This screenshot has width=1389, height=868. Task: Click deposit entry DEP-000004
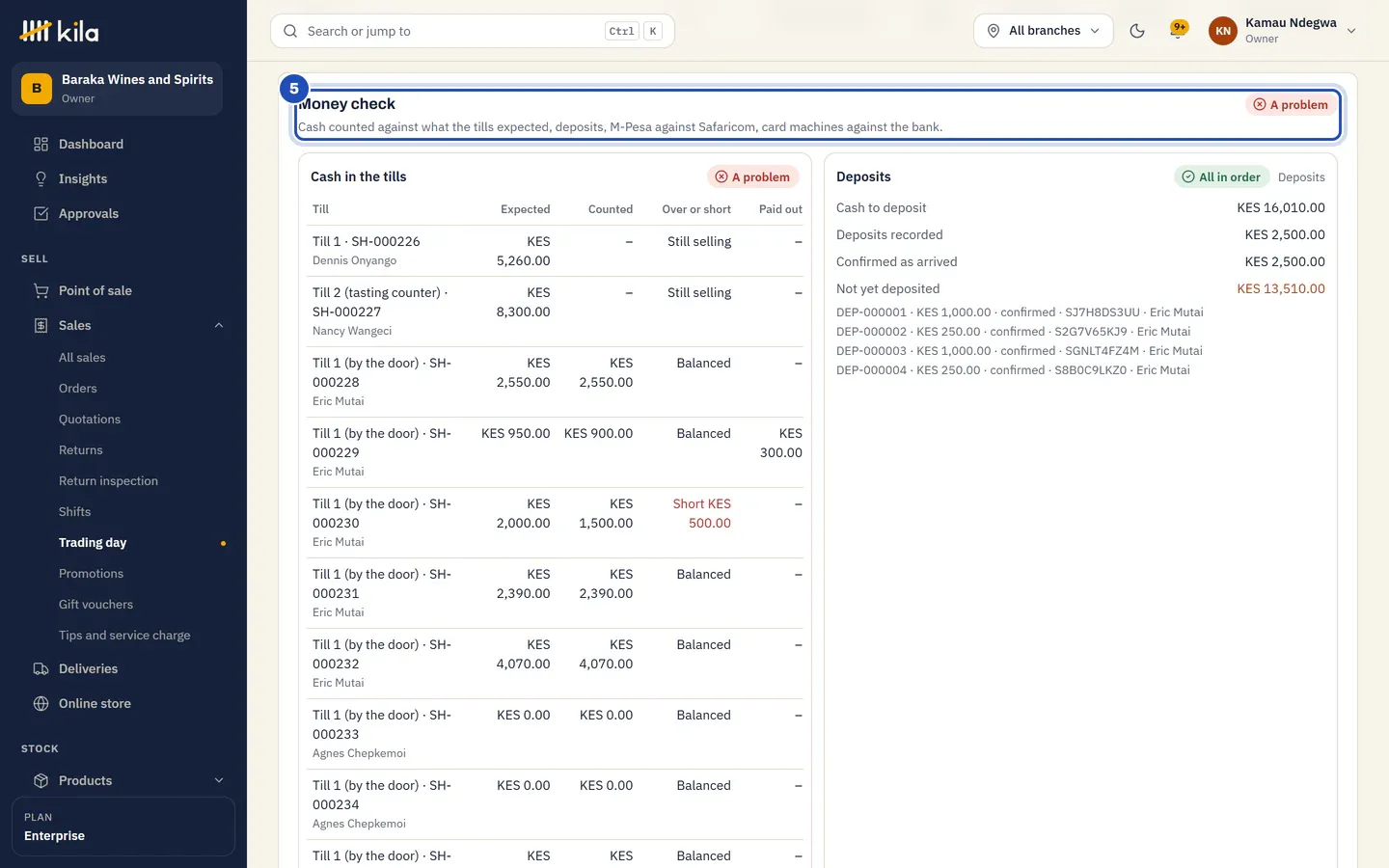[1013, 370]
